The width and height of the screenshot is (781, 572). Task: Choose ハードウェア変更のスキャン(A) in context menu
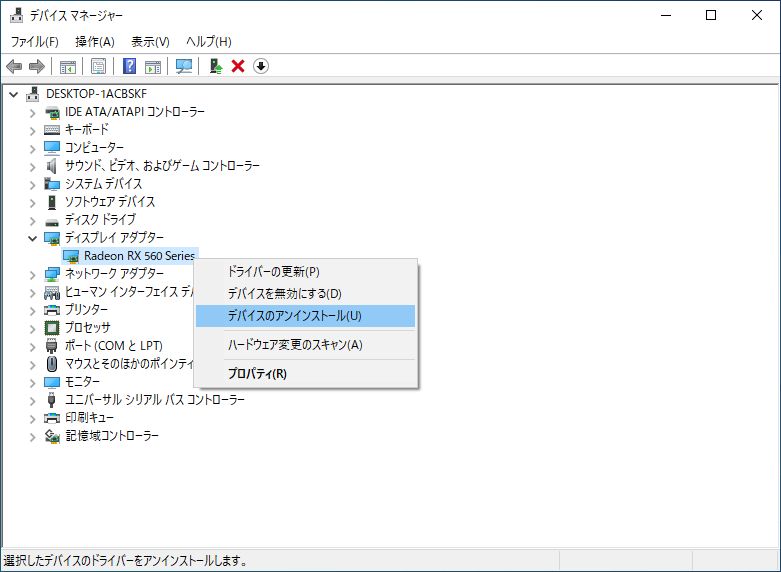click(x=305, y=345)
